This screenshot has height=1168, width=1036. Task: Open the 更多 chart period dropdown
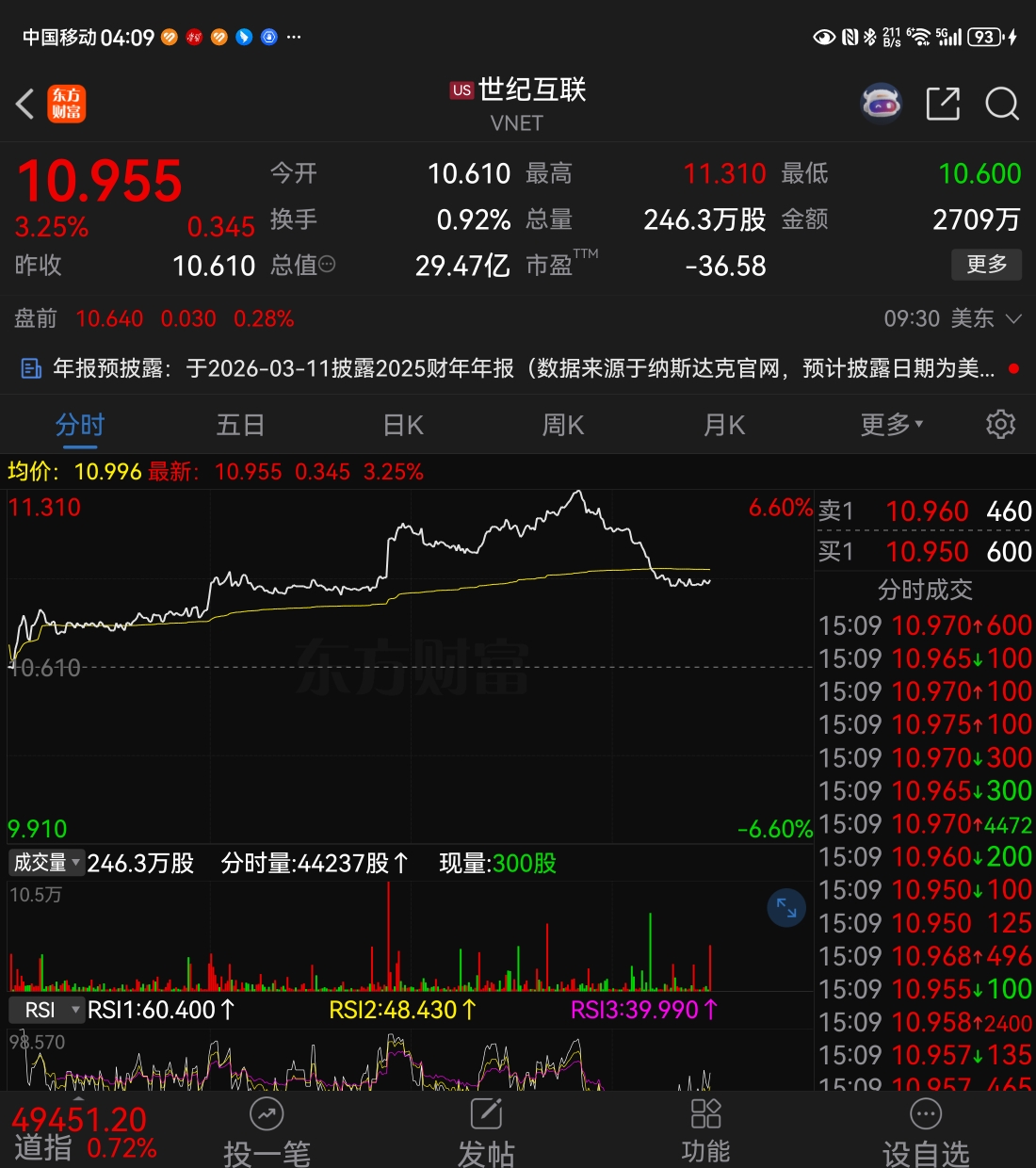(891, 425)
